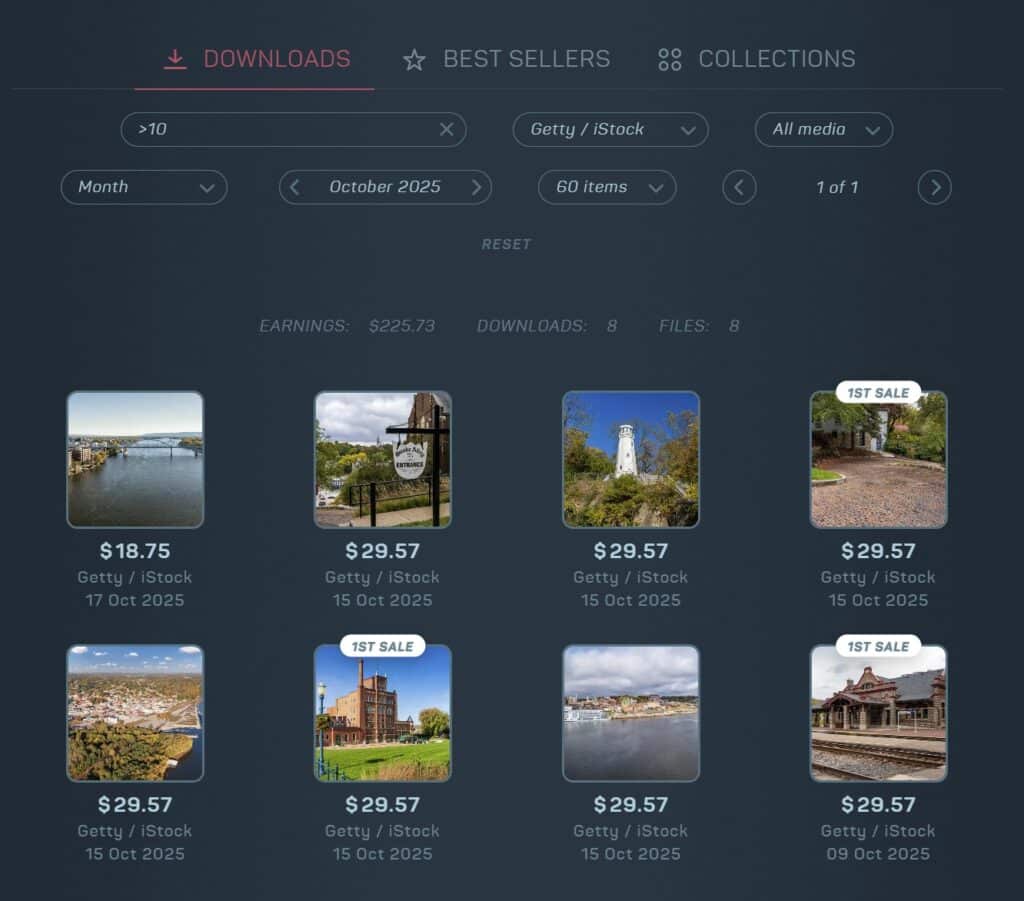
Task: Clear the '>10' search filter with the X
Action: click(446, 129)
